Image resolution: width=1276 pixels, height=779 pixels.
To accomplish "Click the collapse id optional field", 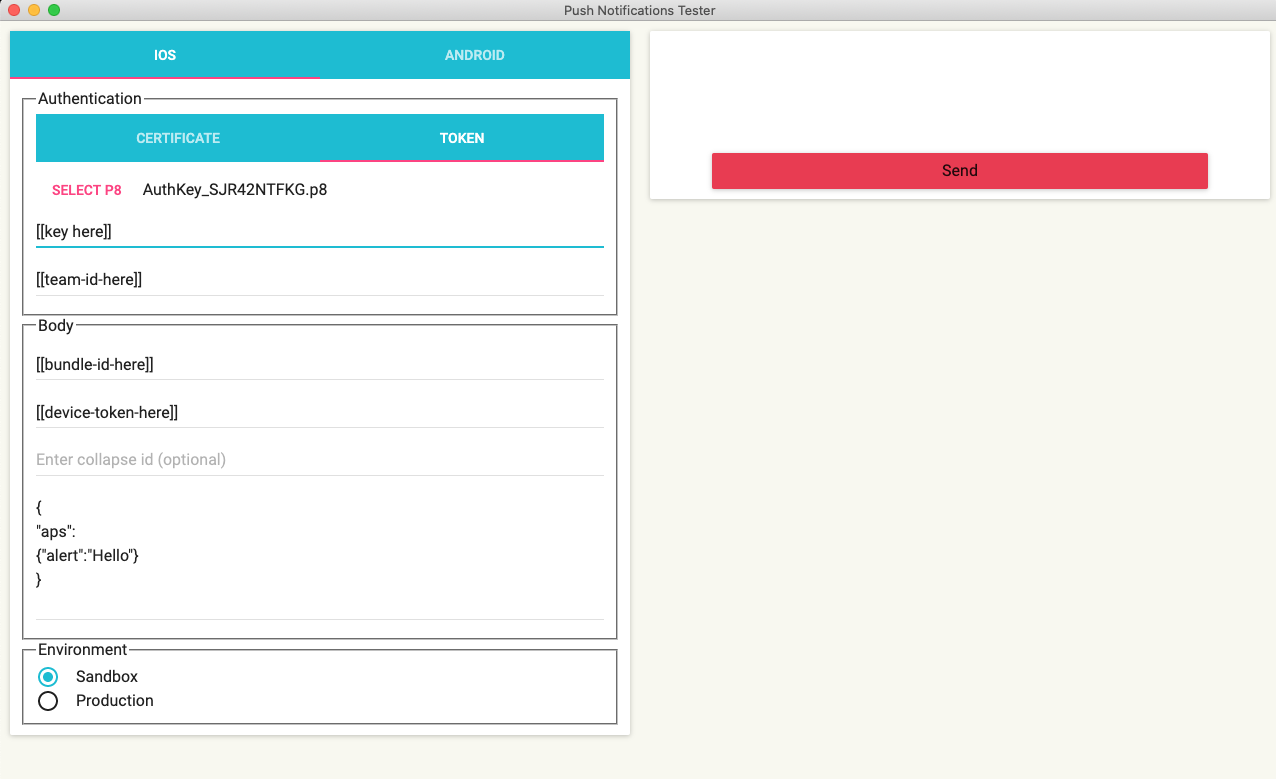I will (320, 460).
